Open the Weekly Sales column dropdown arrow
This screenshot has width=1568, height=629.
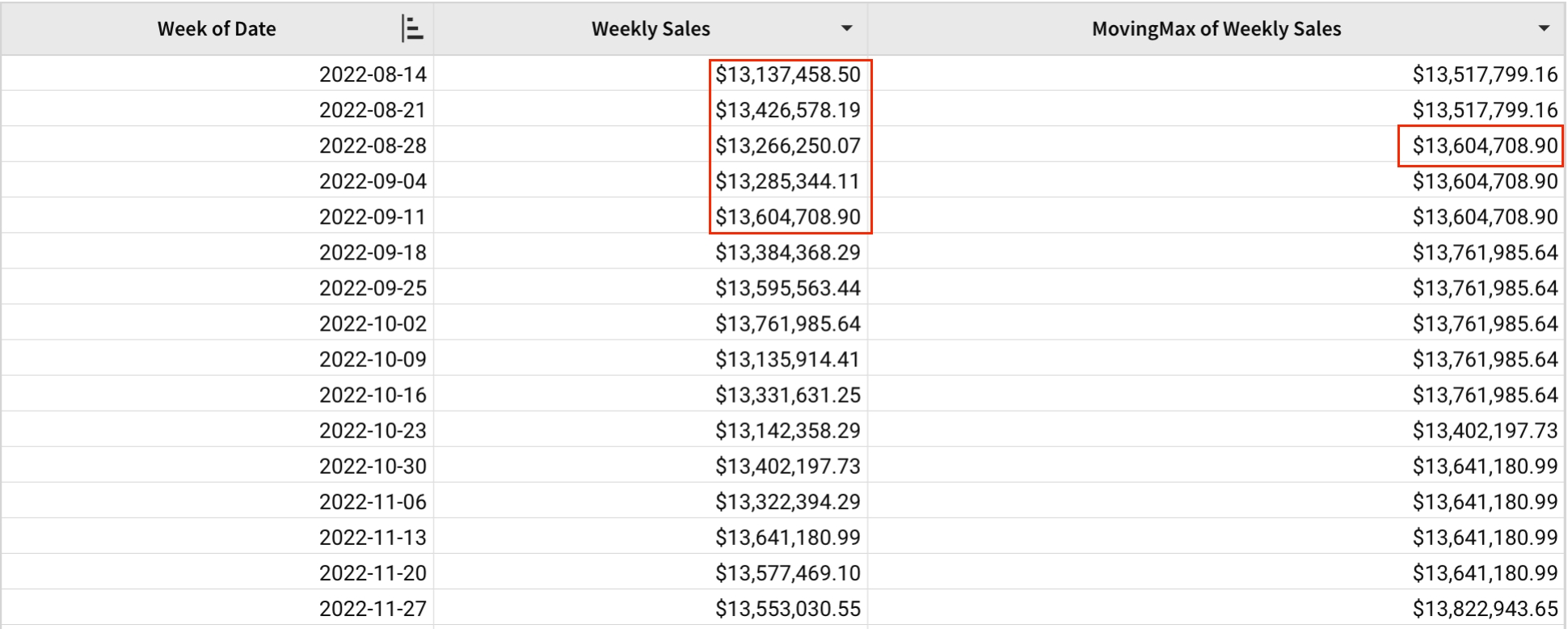click(846, 29)
